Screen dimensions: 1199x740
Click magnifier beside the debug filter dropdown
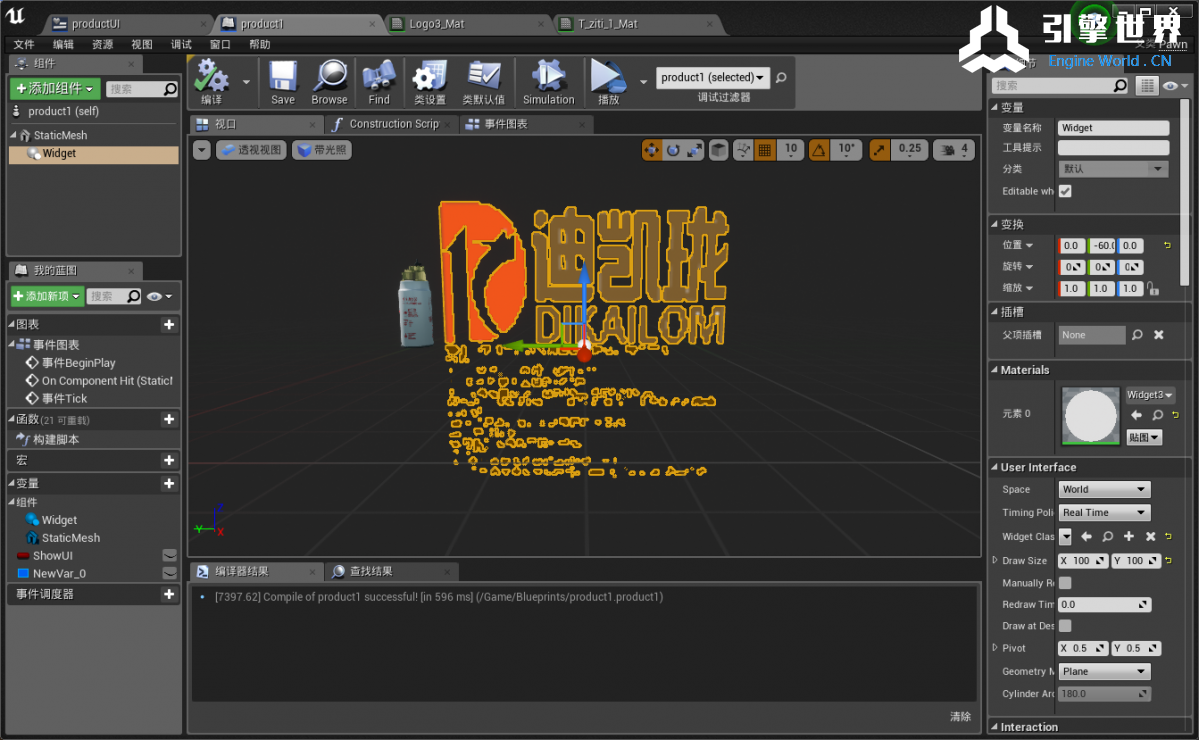pyautogui.click(x=781, y=77)
